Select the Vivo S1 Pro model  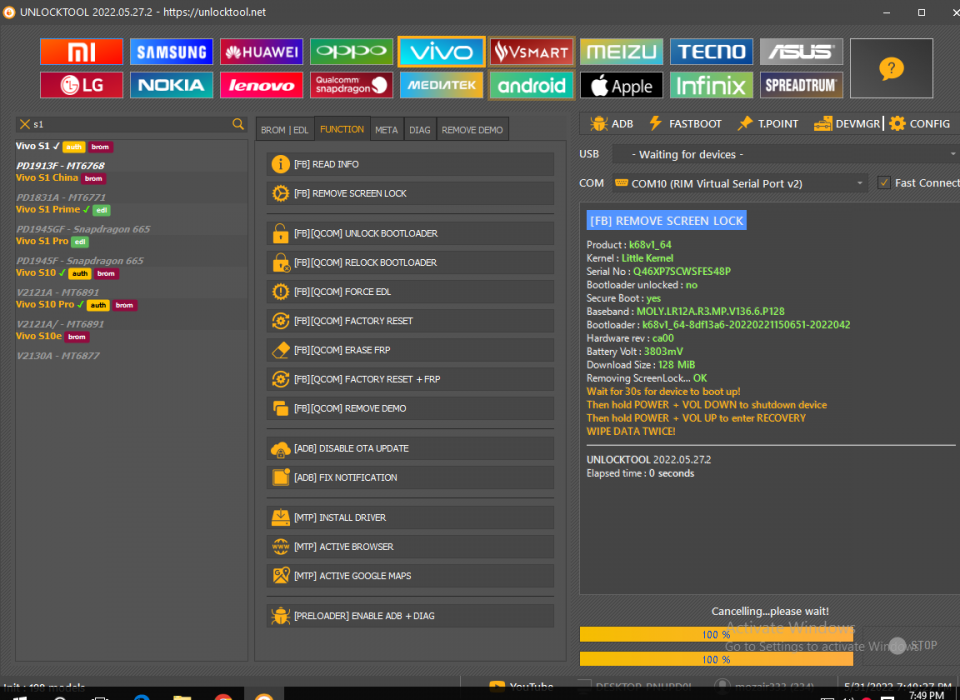tap(131, 251)
